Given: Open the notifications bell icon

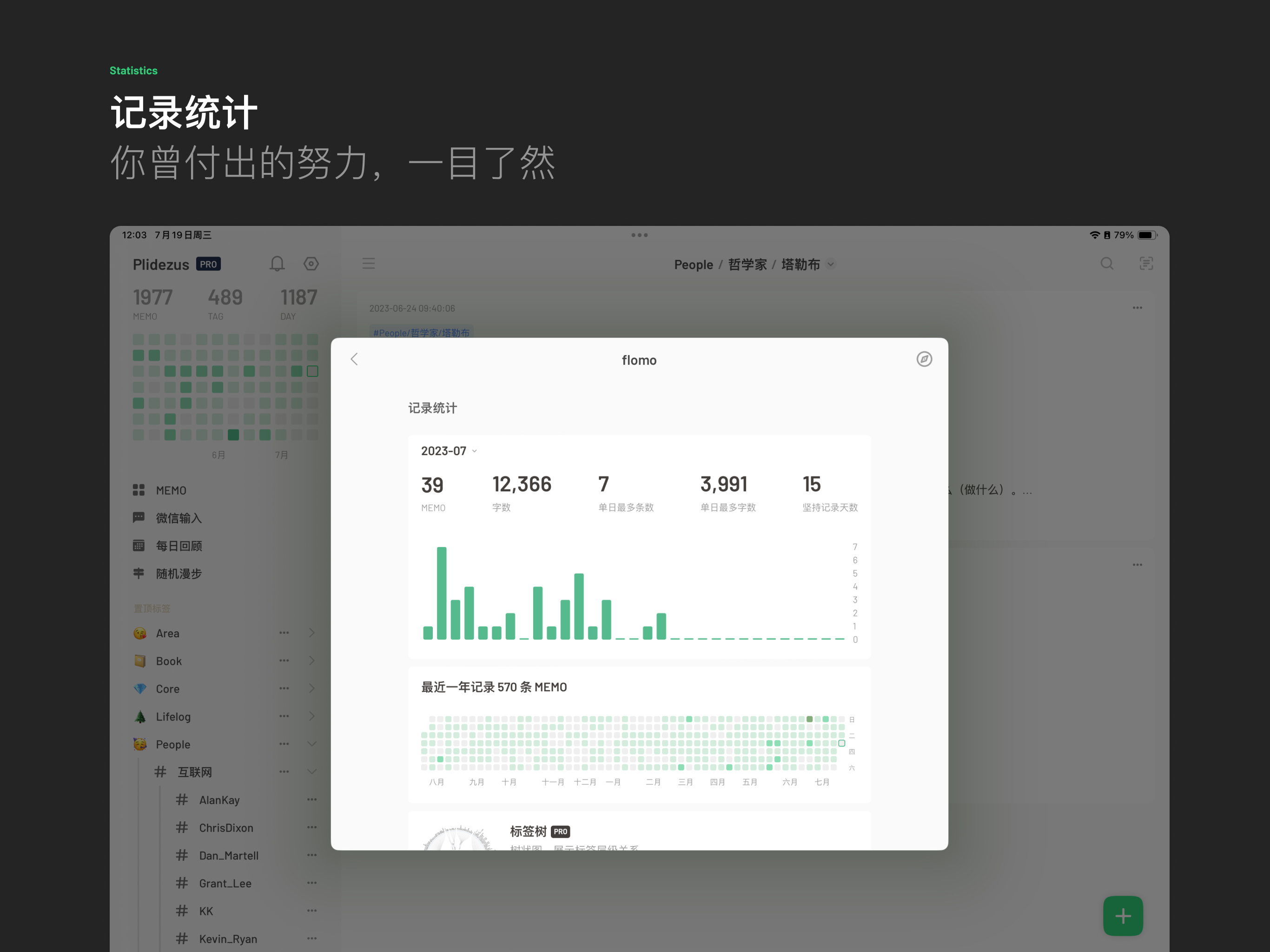Looking at the screenshot, I should point(277,264).
